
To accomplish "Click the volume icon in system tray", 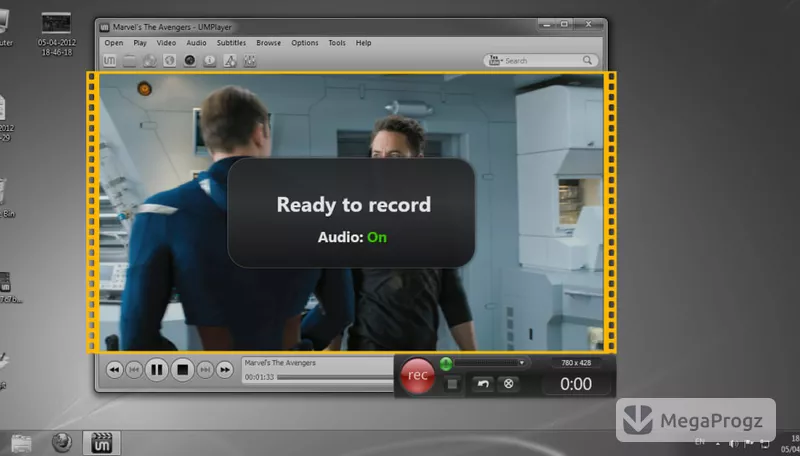I will [x=734, y=443].
